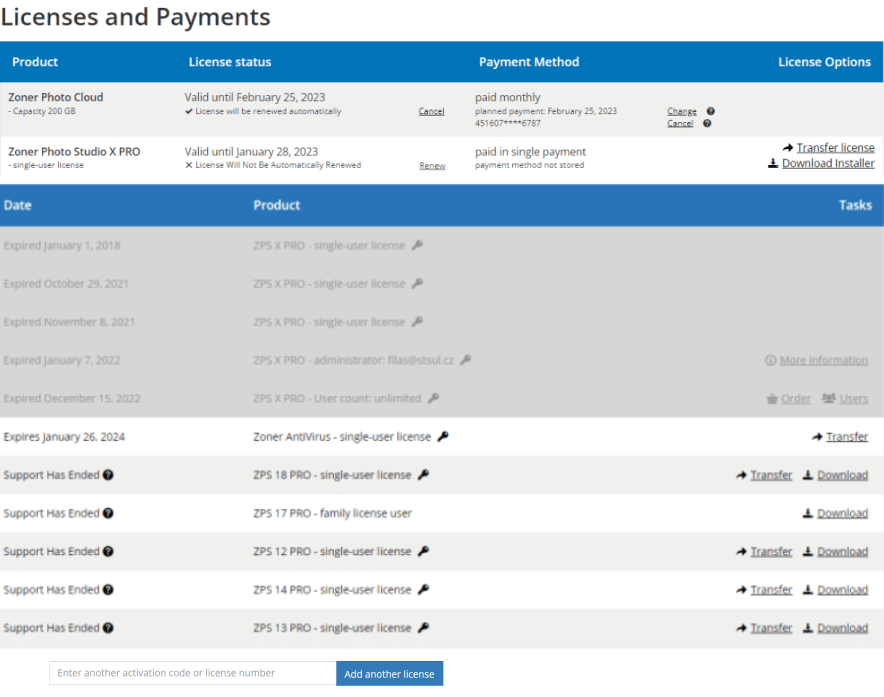Viewport: 884px width, 697px height.
Task: Download ZPS 17 PRO family license
Action: pos(842,513)
